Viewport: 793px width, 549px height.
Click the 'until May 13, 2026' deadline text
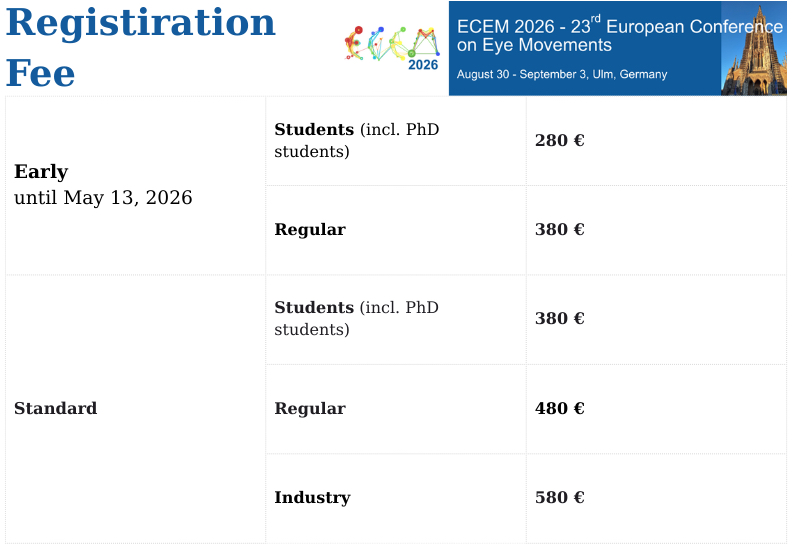(x=103, y=198)
